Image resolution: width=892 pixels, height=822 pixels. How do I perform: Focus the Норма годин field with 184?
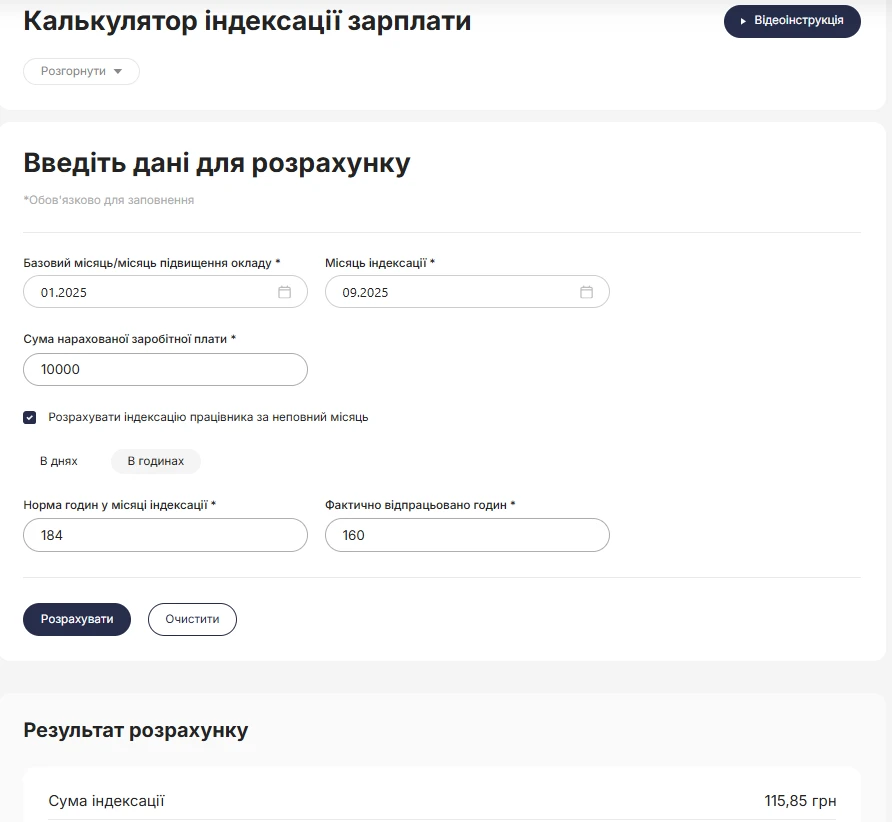[165, 535]
